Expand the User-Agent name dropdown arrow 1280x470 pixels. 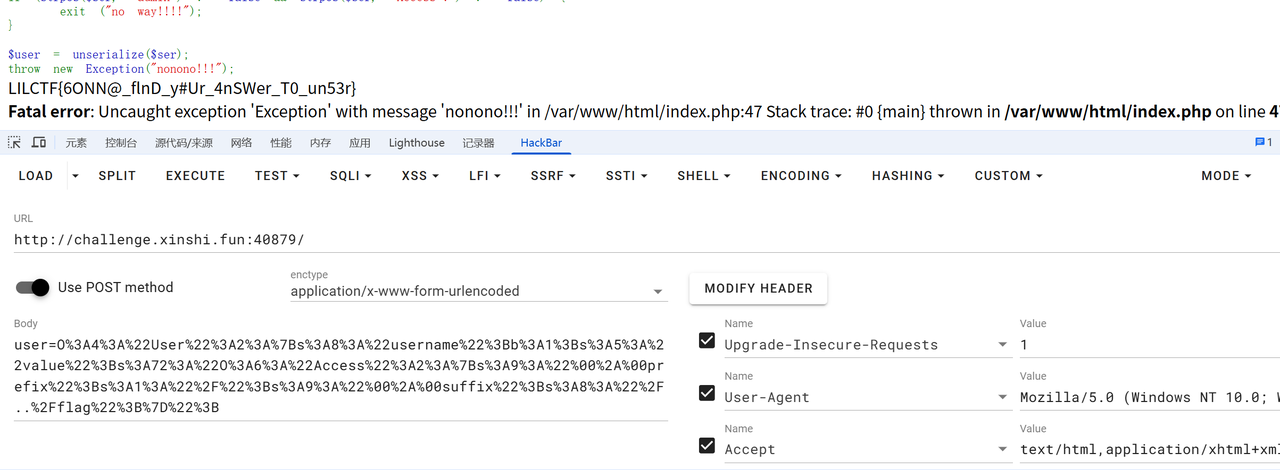pos(1002,397)
